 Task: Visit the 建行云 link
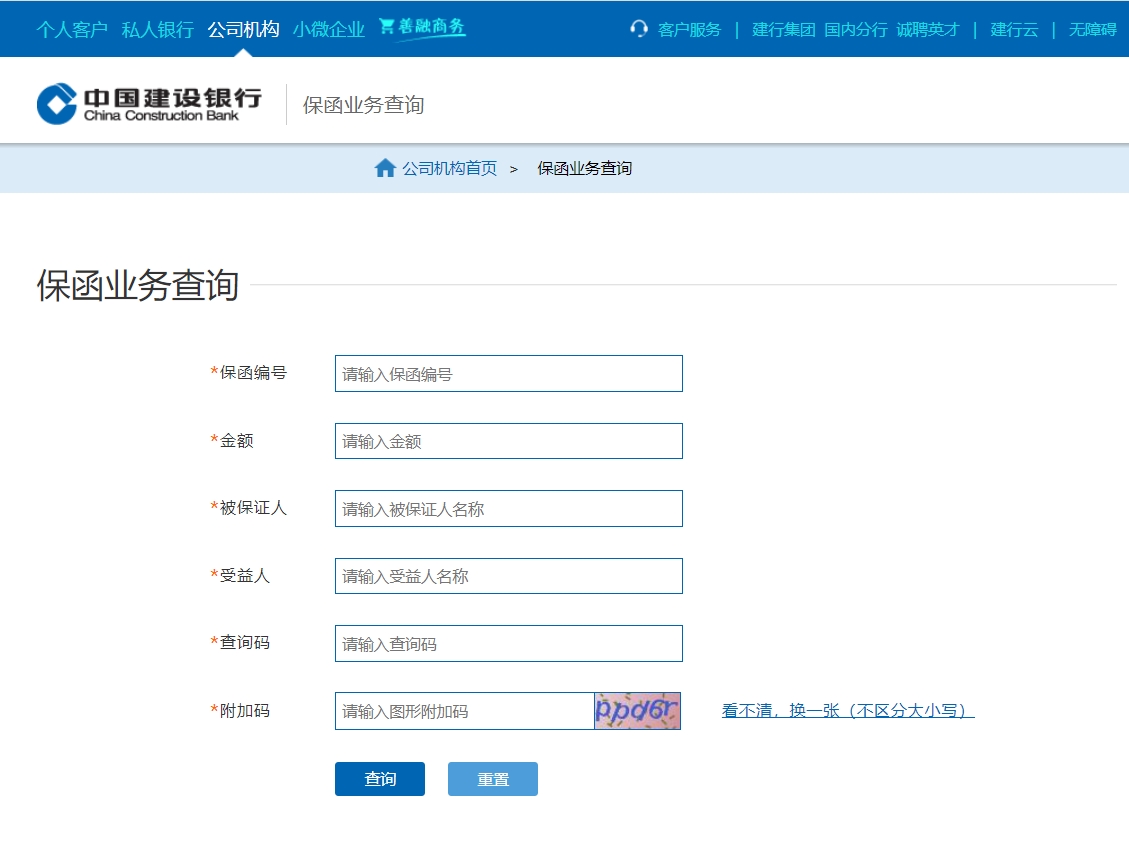1014,29
